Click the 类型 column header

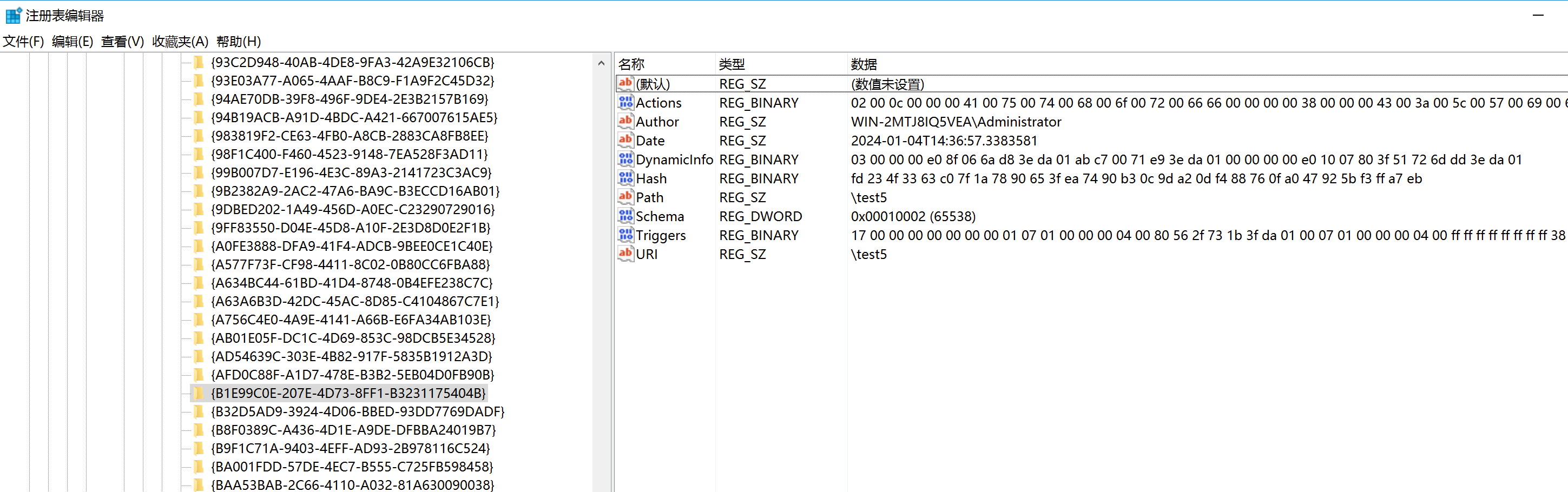coord(732,64)
